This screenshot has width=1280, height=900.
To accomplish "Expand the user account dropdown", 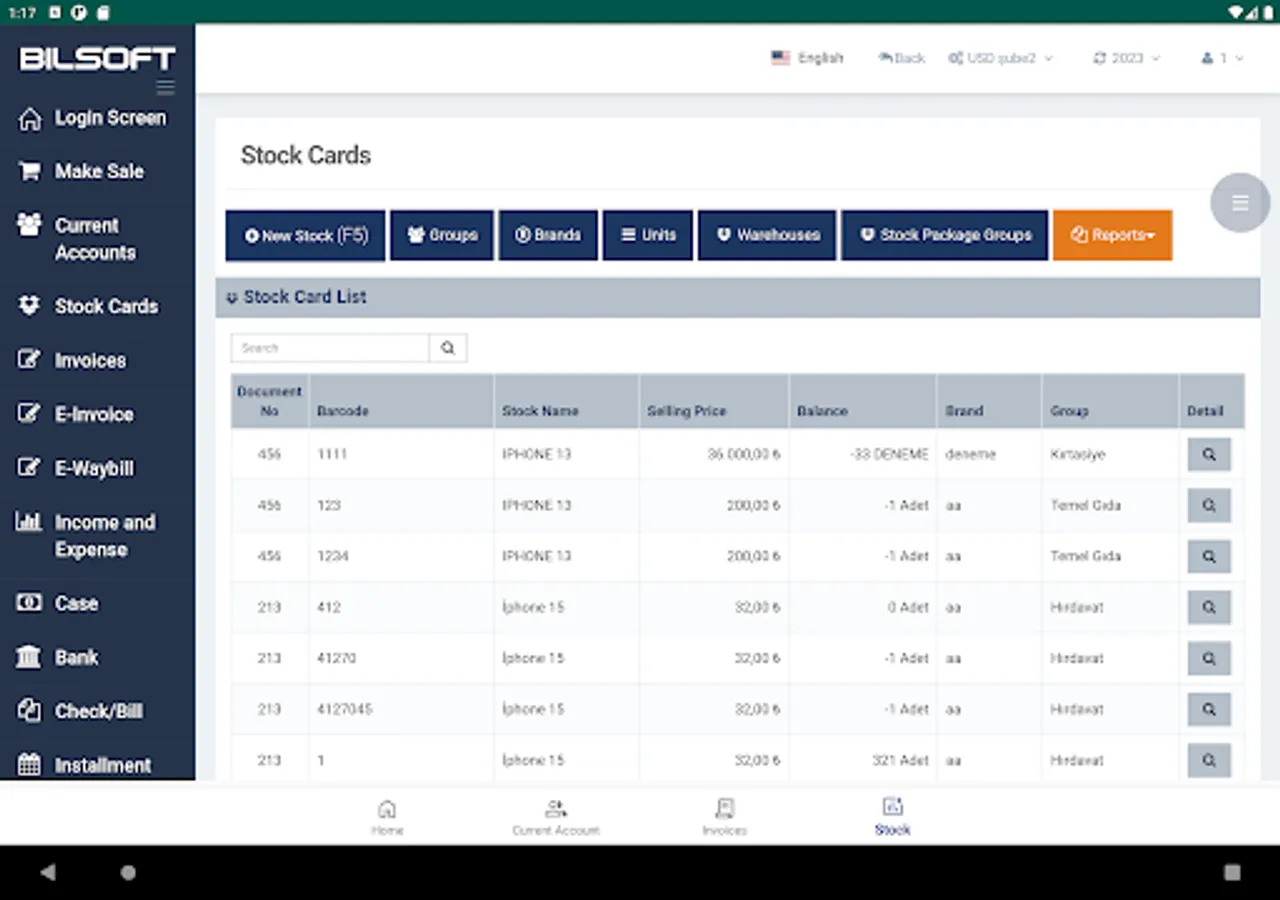I will (1220, 58).
